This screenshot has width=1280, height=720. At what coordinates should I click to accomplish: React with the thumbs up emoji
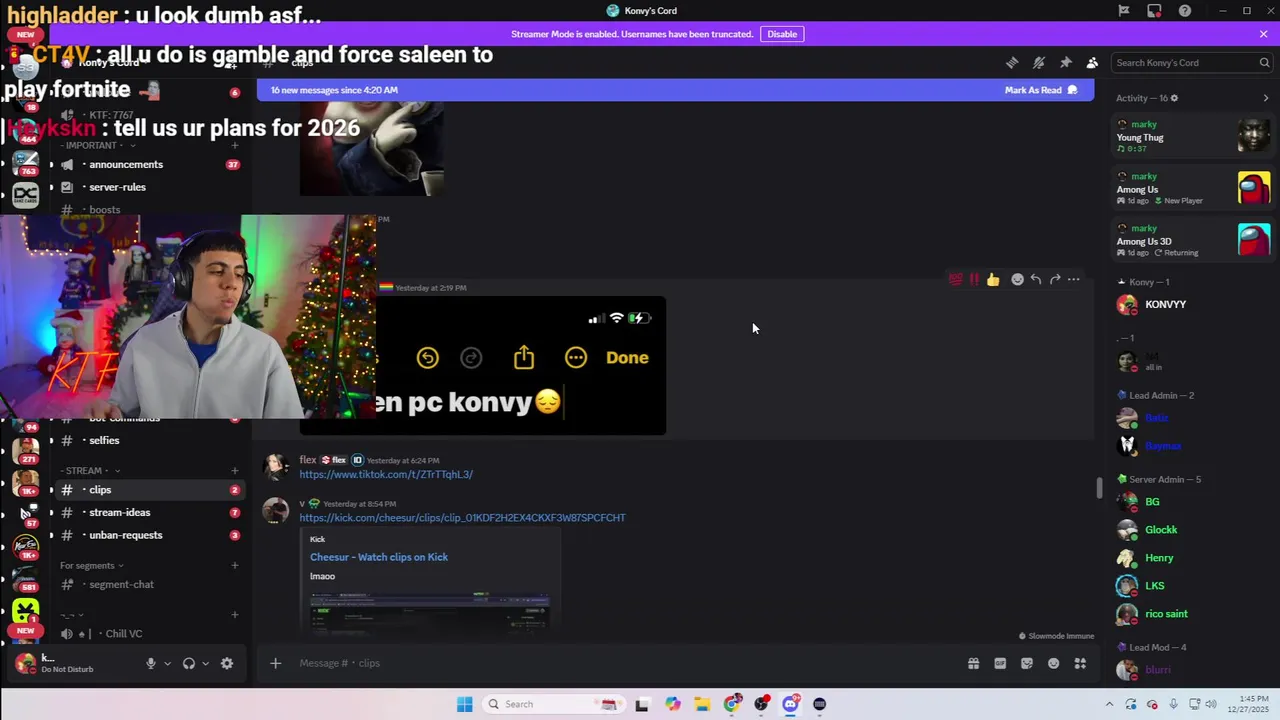point(993,280)
